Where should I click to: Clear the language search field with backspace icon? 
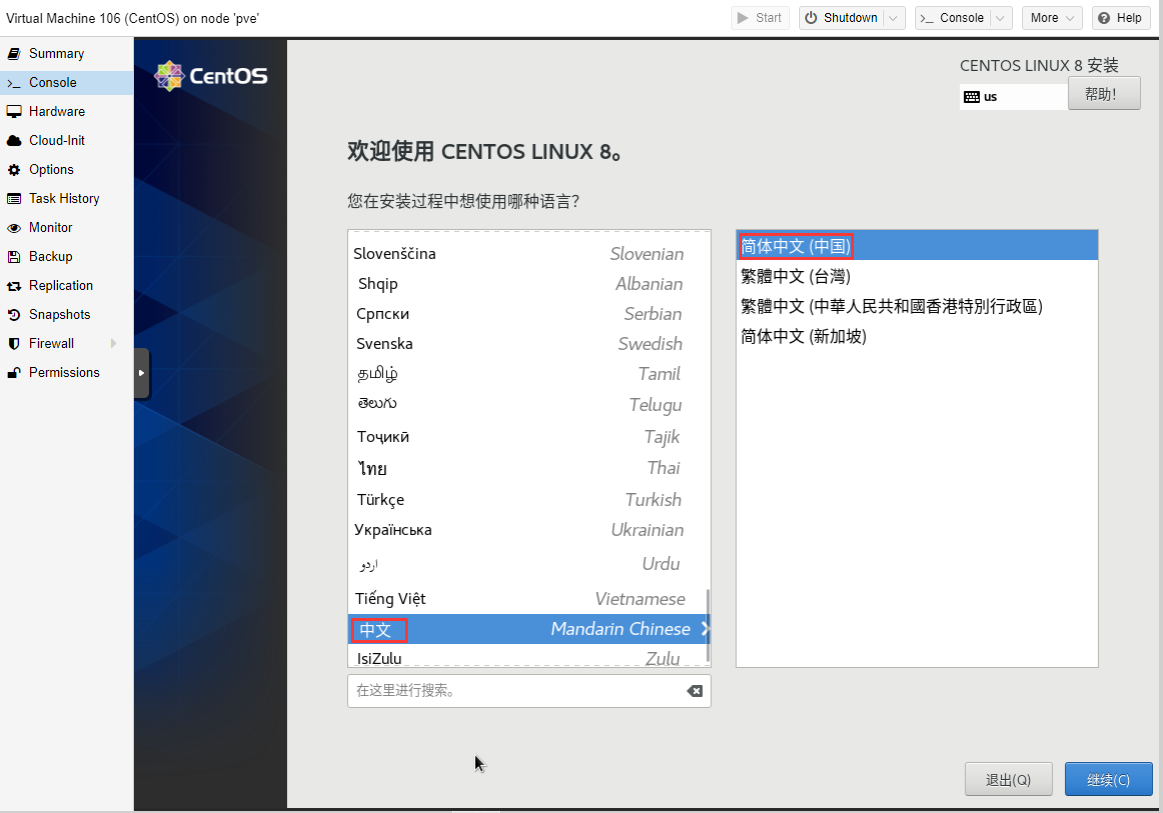tap(694, 691)
